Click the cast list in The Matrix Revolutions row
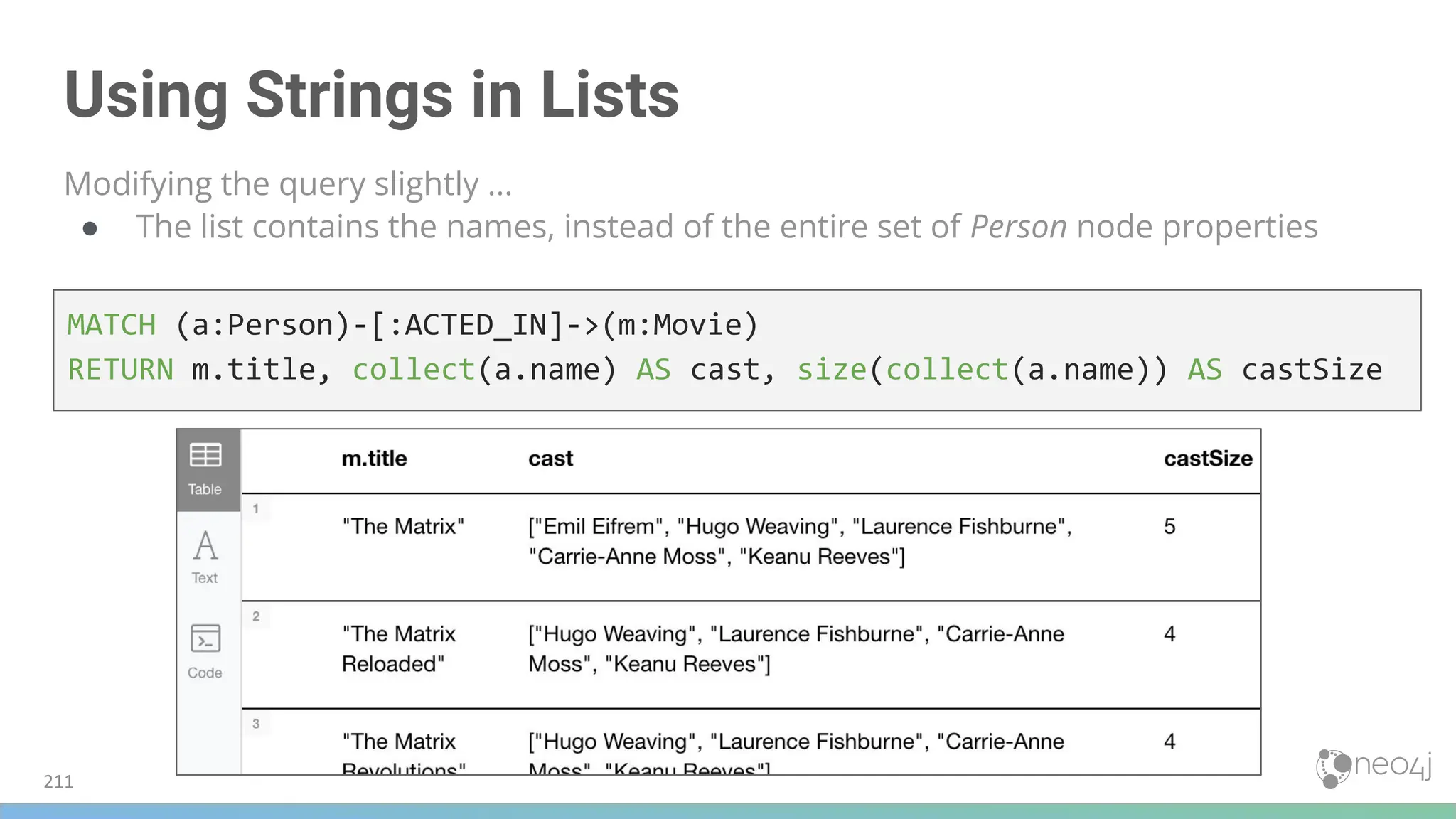This screenshot has height=819, width=1456. tap(796, 754)
